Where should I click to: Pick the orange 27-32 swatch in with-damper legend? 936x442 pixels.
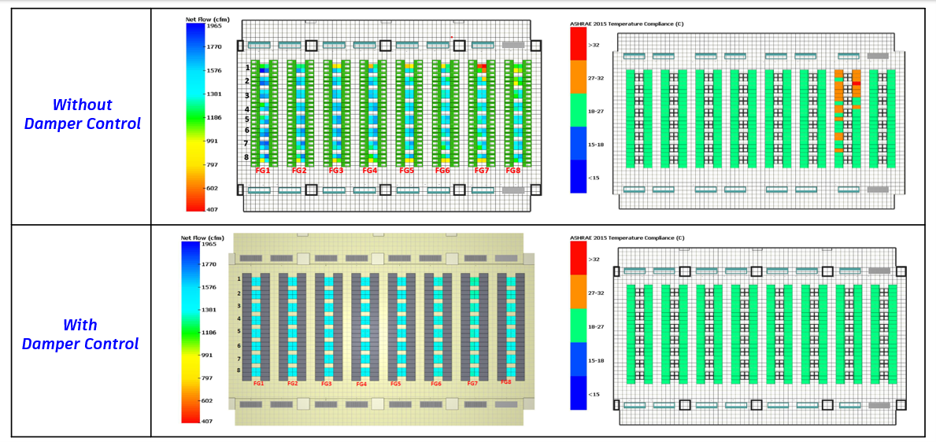tap(578, 292)
